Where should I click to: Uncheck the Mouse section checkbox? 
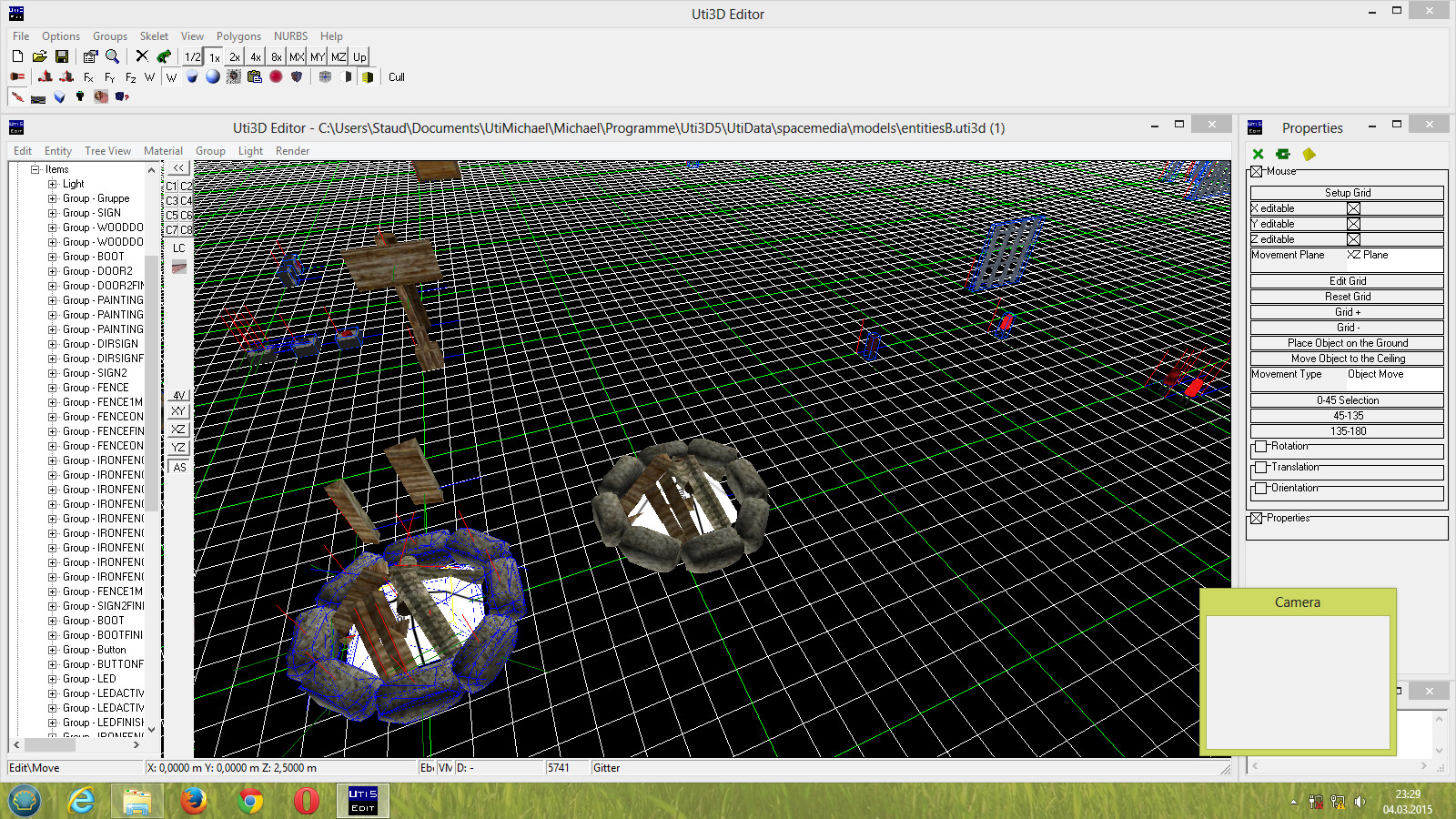[1255, 170]
